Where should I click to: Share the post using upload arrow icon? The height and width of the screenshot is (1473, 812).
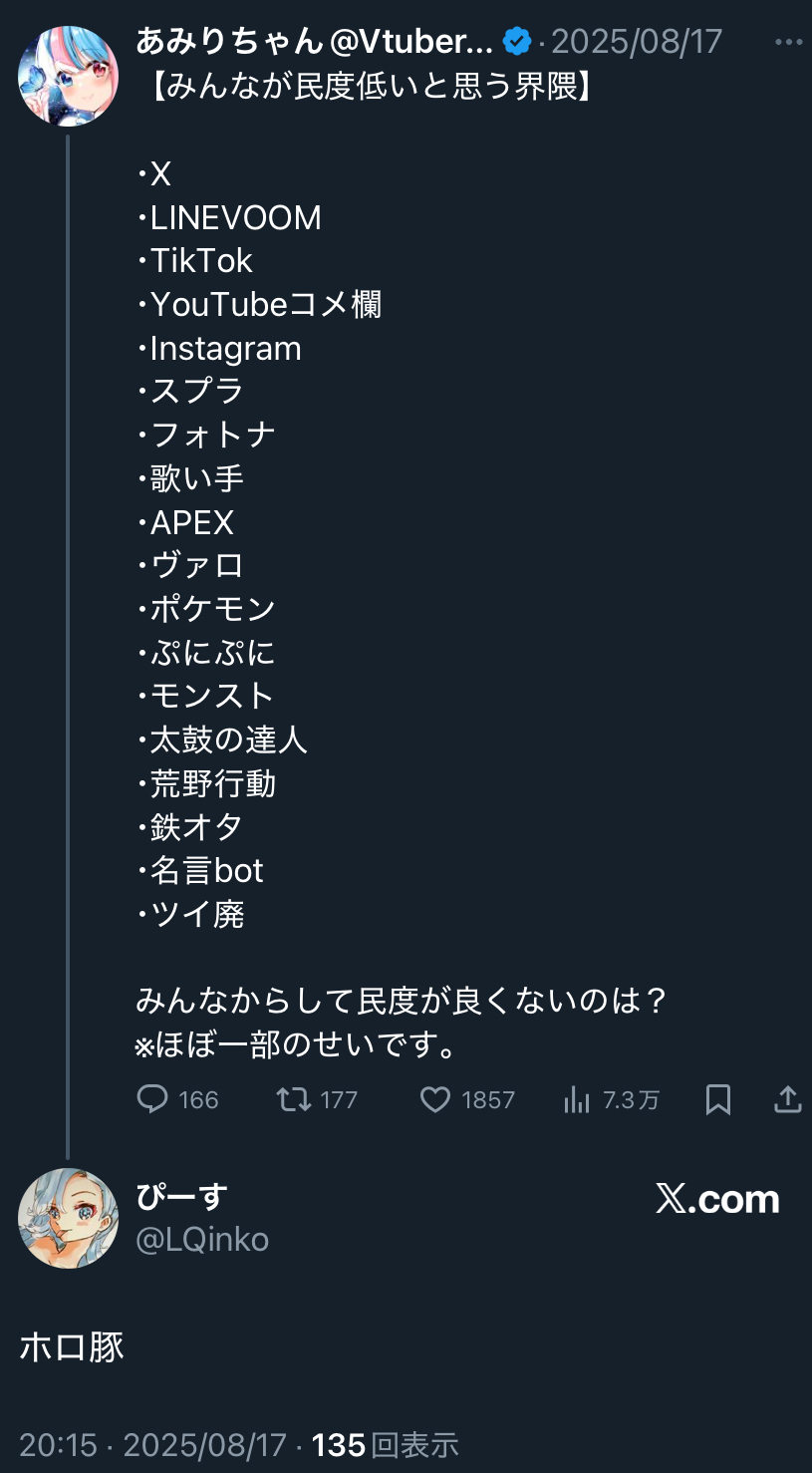(788, 1099)
